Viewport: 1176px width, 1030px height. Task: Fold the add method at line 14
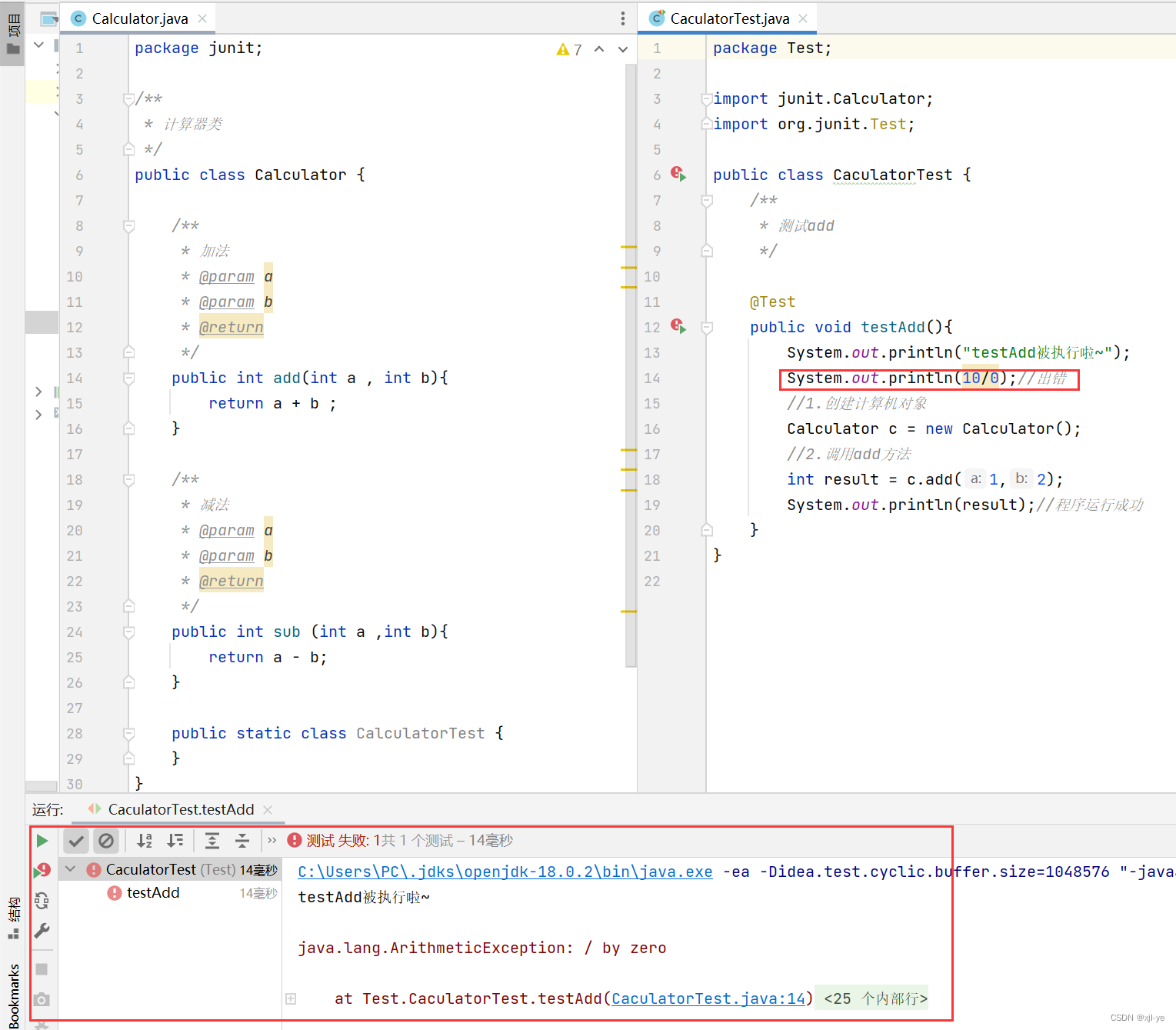[x=128, y=378]
